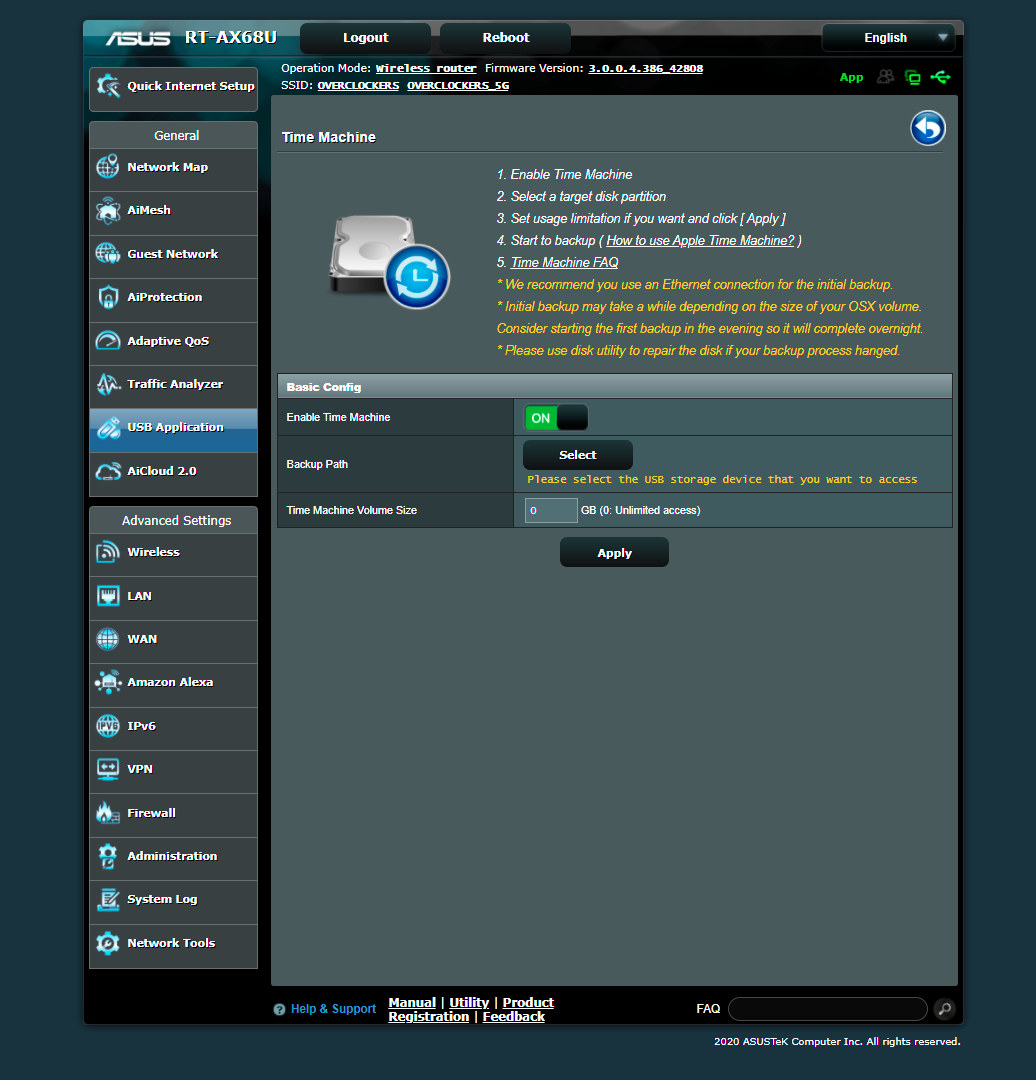
Task: Click the Time Machine Volume Size field
Action: click(551, 510)
